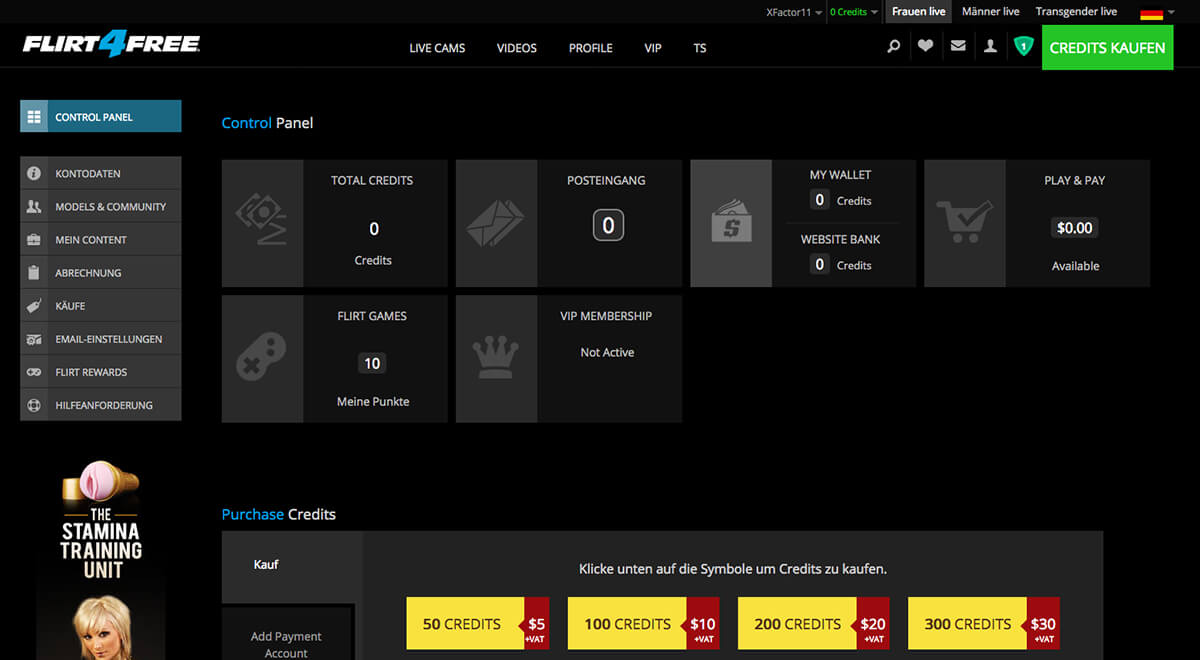The image size is (1200, 660).
Task: Click the Flirt Games points value 10
Action: pyautogui.click(x=372, y=364)
